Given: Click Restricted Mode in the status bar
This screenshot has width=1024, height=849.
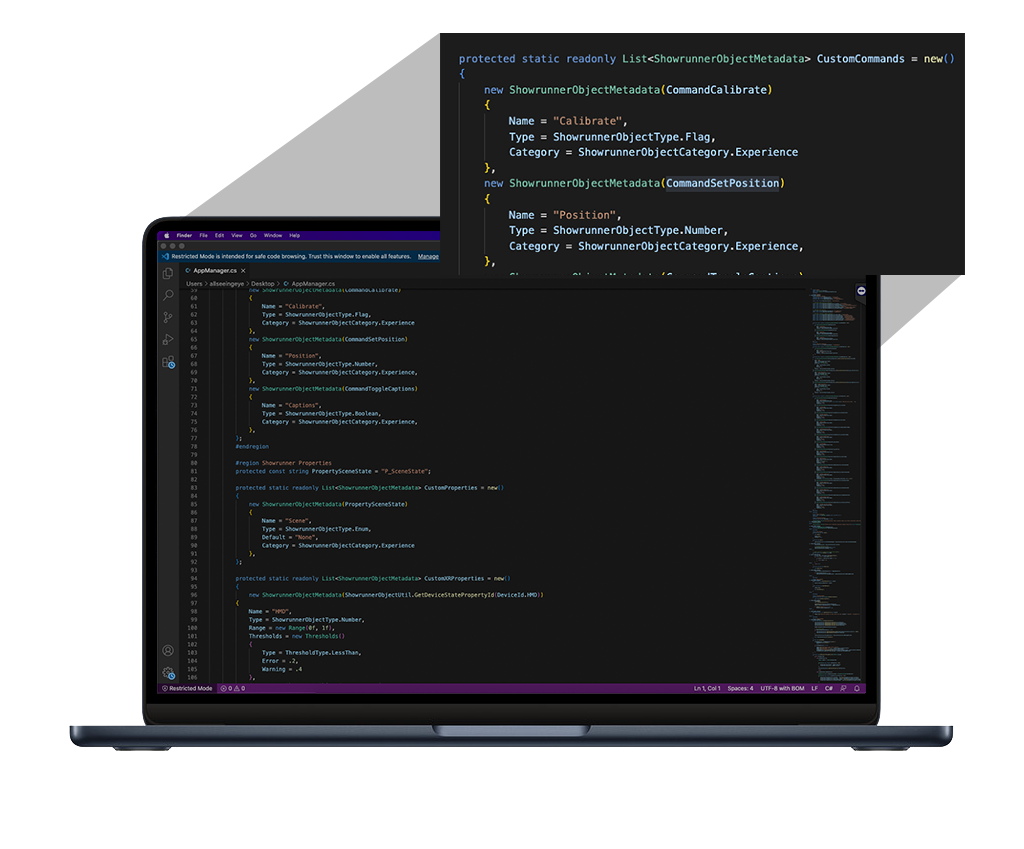Looking at the screenshot, I should [x=187, y=689].
